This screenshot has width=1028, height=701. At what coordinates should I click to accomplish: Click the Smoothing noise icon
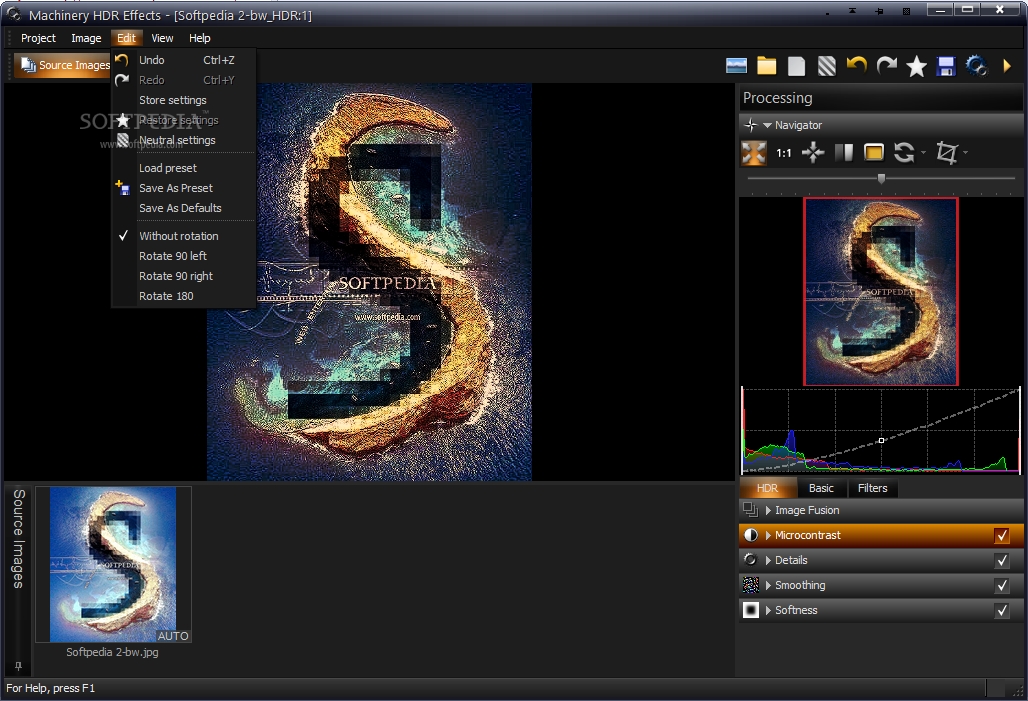[750, 585]
